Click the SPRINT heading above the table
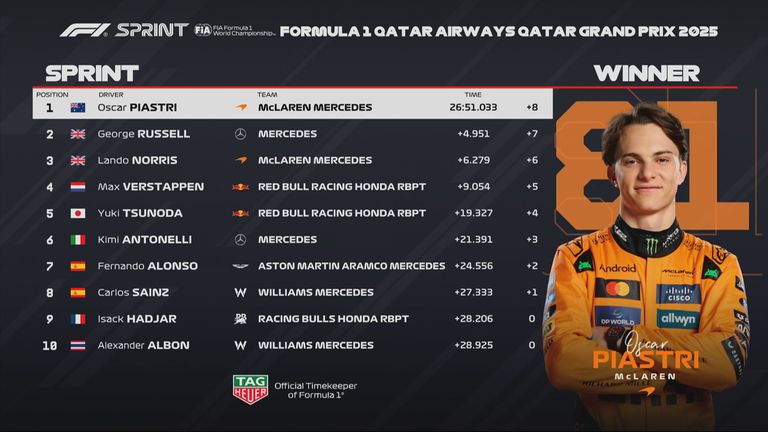The width and height of the screenshot is (768, 432). (92, 73)
